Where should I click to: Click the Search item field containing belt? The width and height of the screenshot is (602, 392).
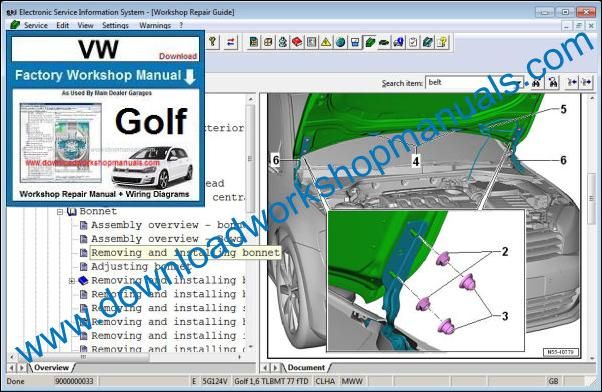point(474,83)
